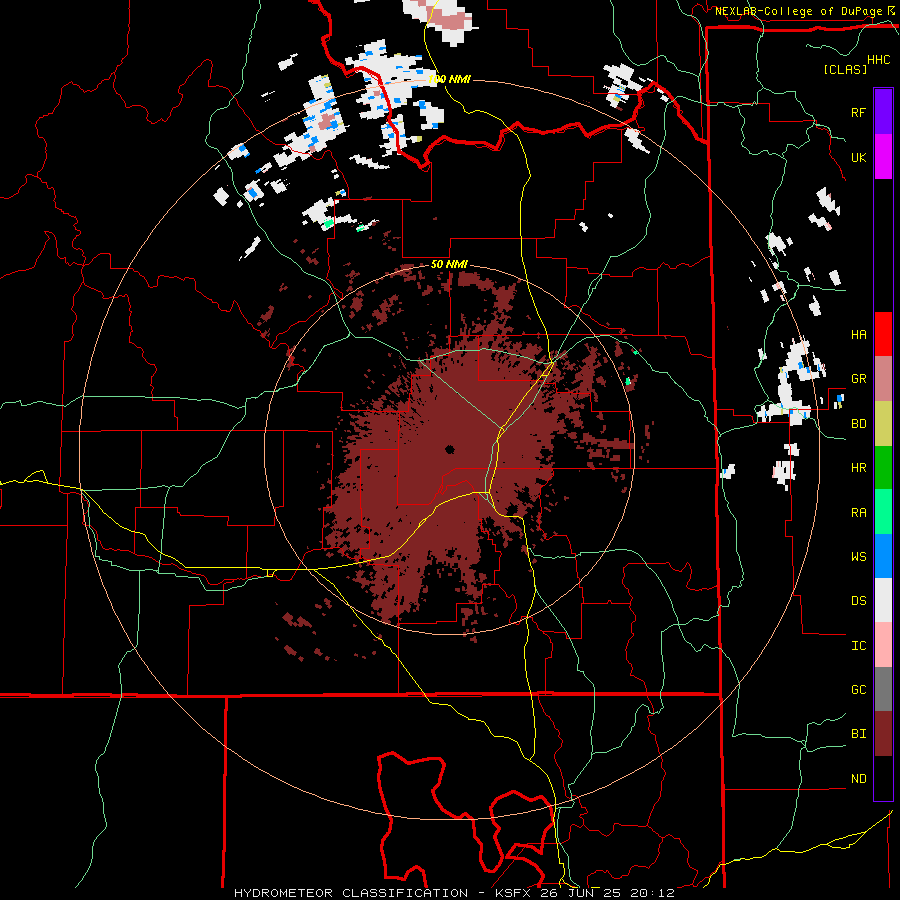The height and width of the screenshot is (900, 900).
Task: Click the HR green legend swatch
Action: [x=883, y=468]
